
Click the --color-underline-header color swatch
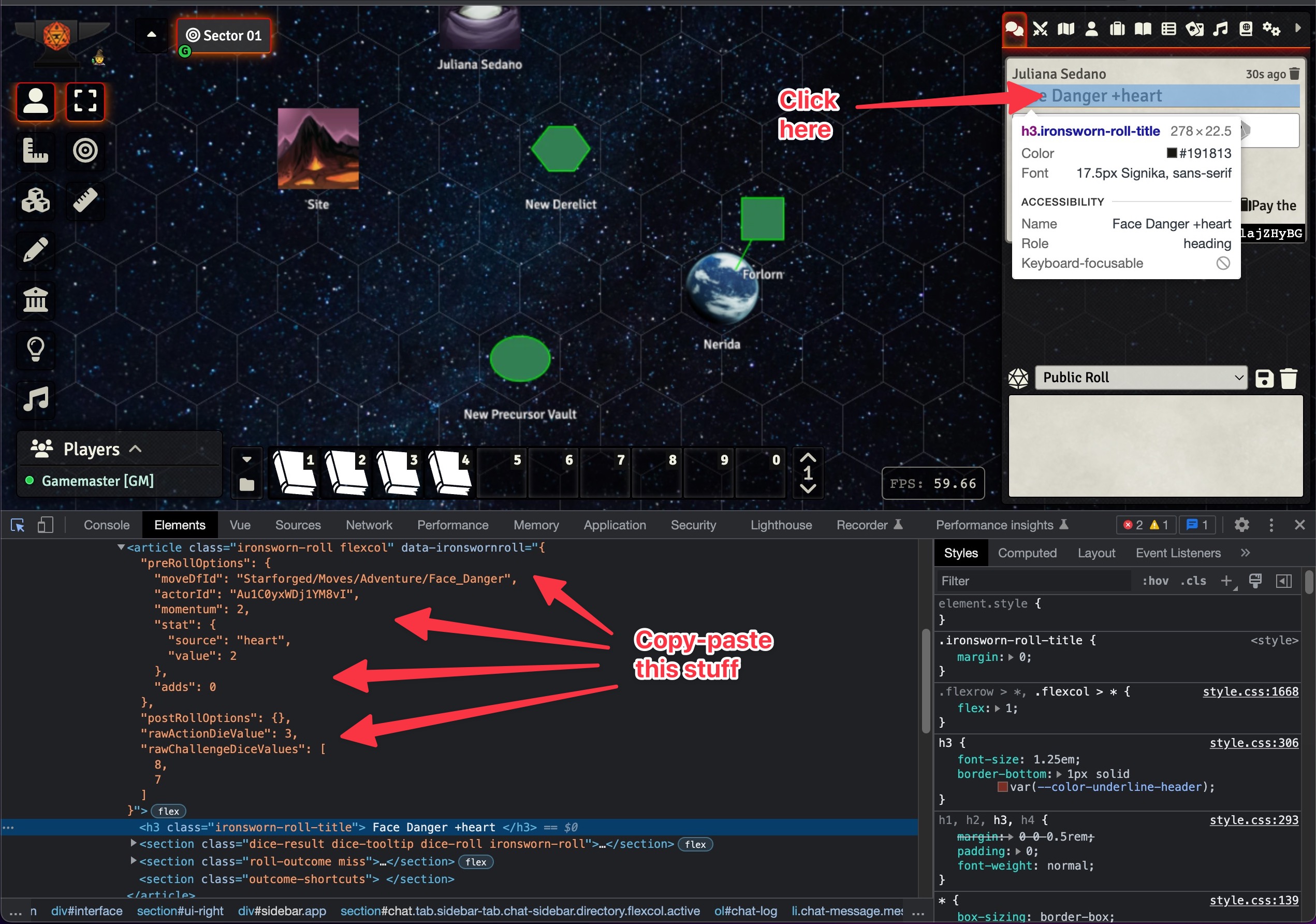[1002, 787]
